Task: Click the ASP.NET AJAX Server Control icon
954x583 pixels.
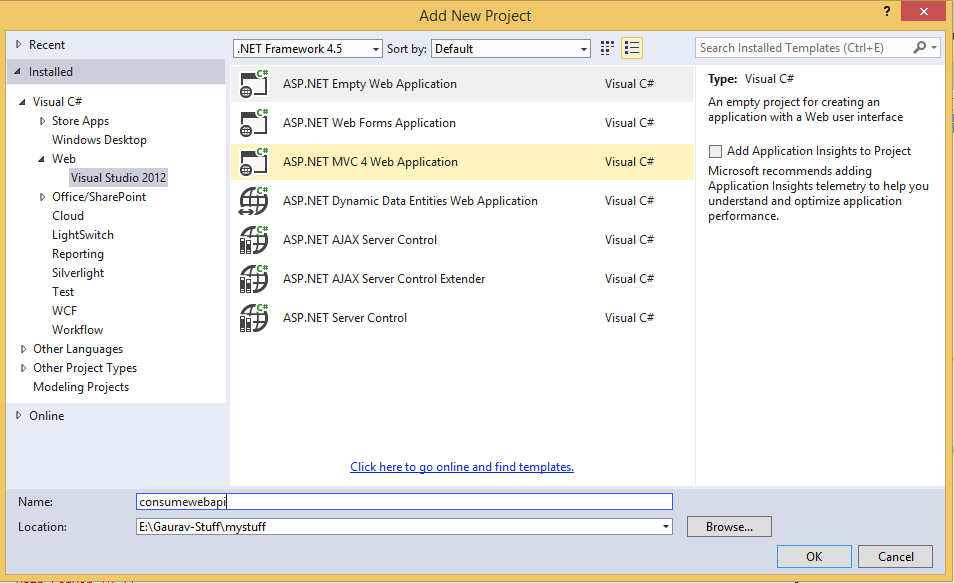Action: click(x=254, y=240)
